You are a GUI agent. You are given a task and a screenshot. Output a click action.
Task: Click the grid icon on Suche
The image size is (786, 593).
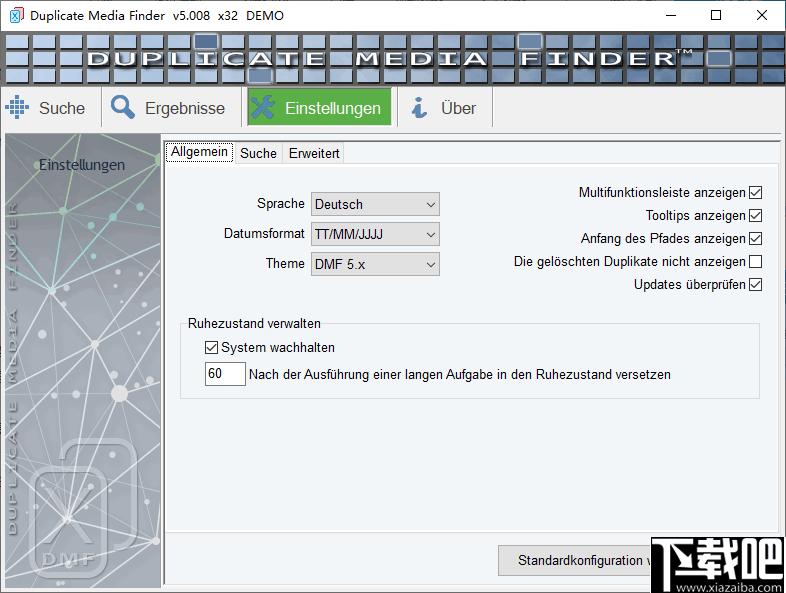[x=17, y=107]
